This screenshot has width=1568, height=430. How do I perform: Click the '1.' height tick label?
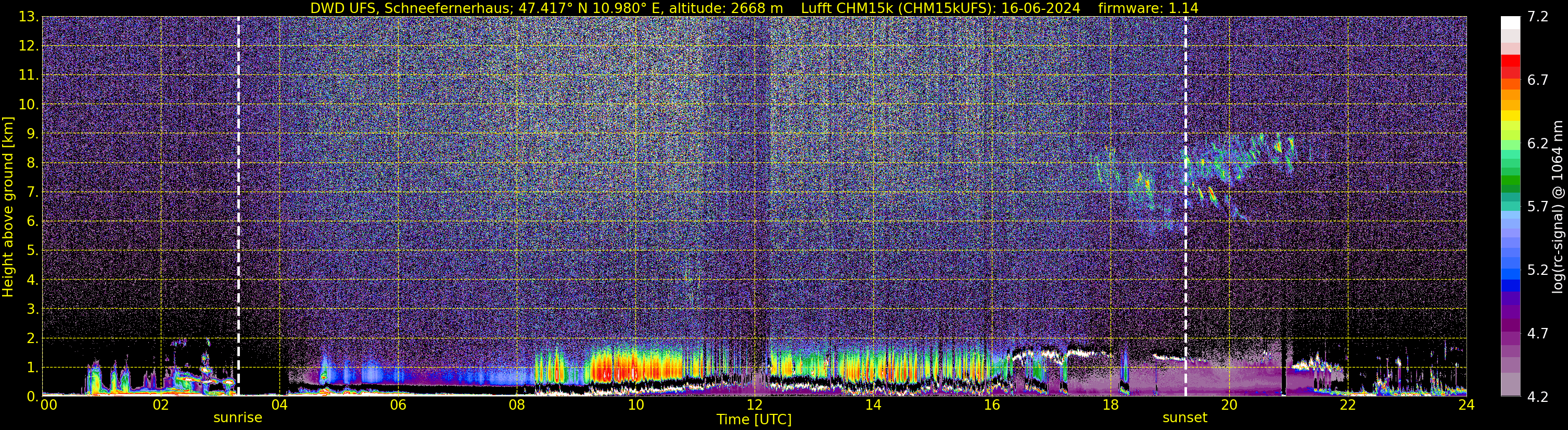pos(32,367)
